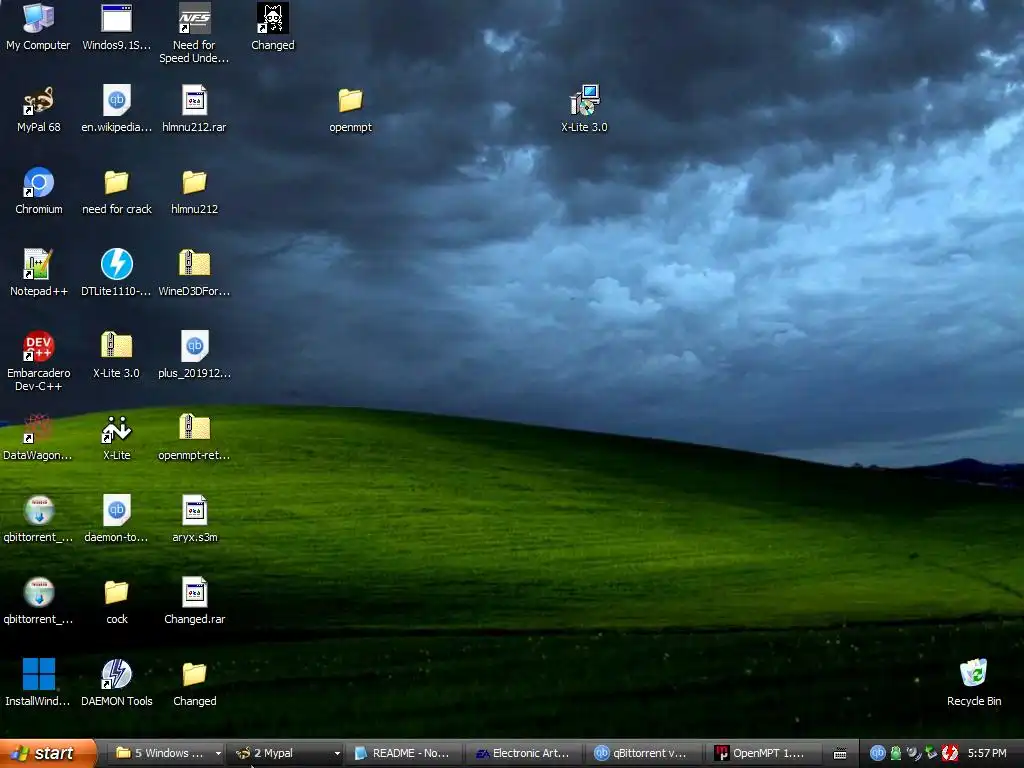Select the DataWagon... shortcut icon

(38, 437)
